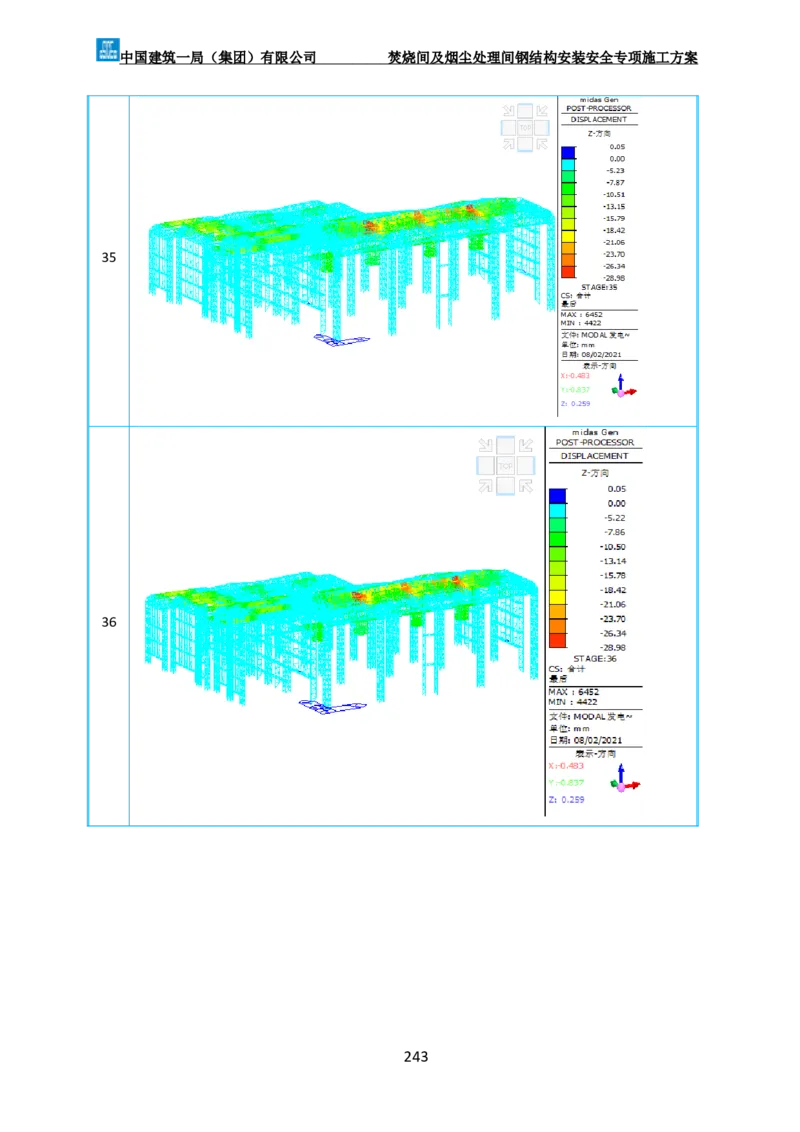The height and width of the screenshot is (1132, 800).
Task: Click the blue logo icon at page top
Action: [x=106, y=48]
